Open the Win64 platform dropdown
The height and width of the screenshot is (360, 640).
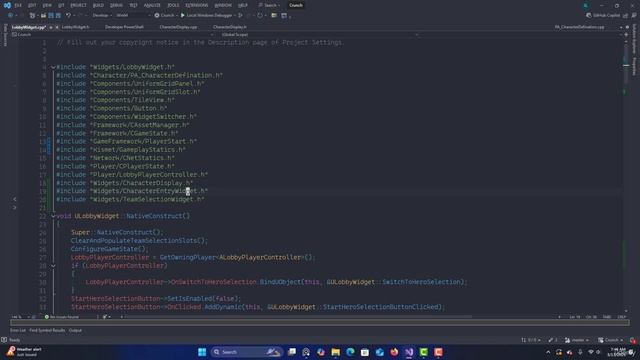133,15
